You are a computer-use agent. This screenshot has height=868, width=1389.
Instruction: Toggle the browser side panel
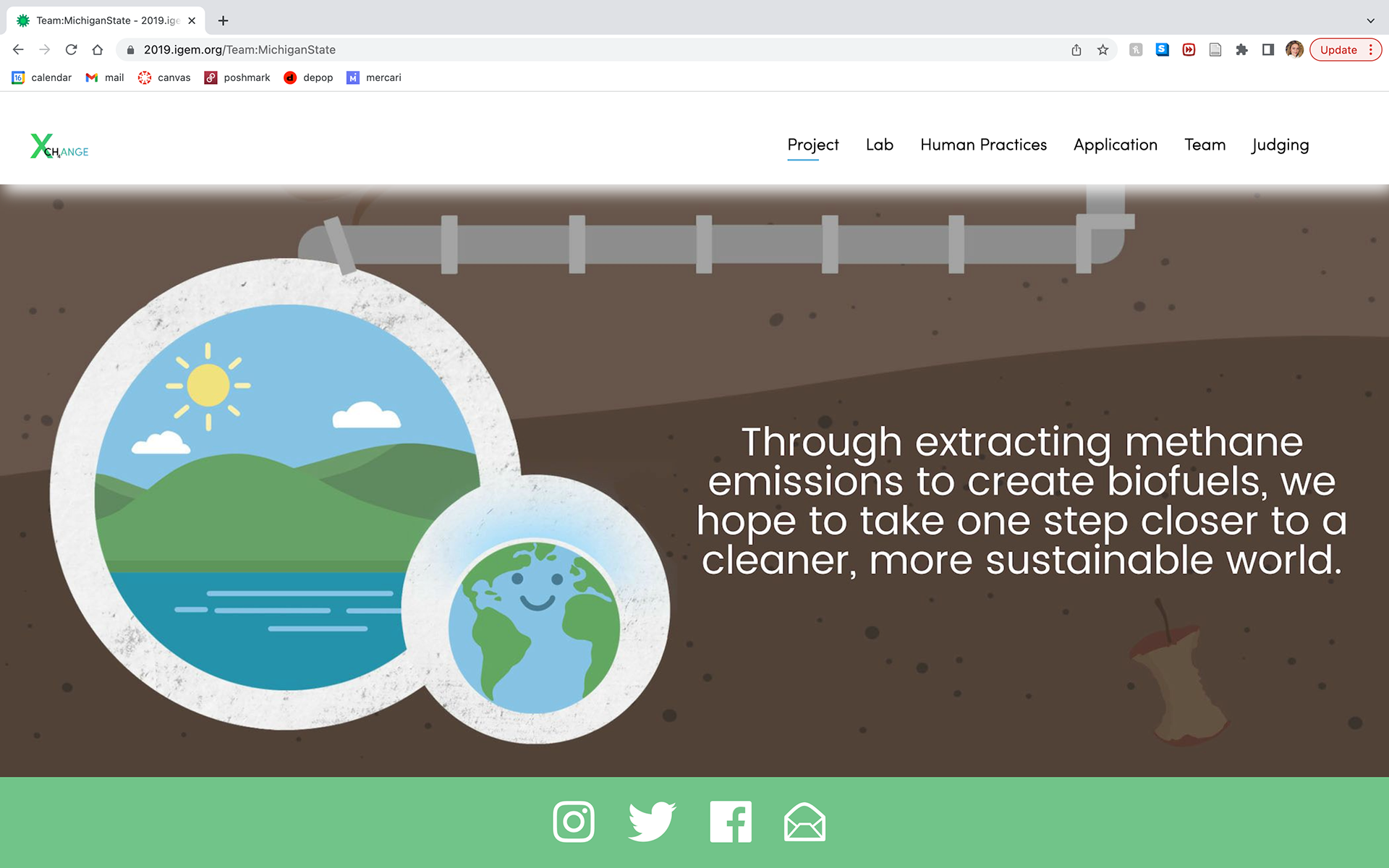pos(1267,50)
